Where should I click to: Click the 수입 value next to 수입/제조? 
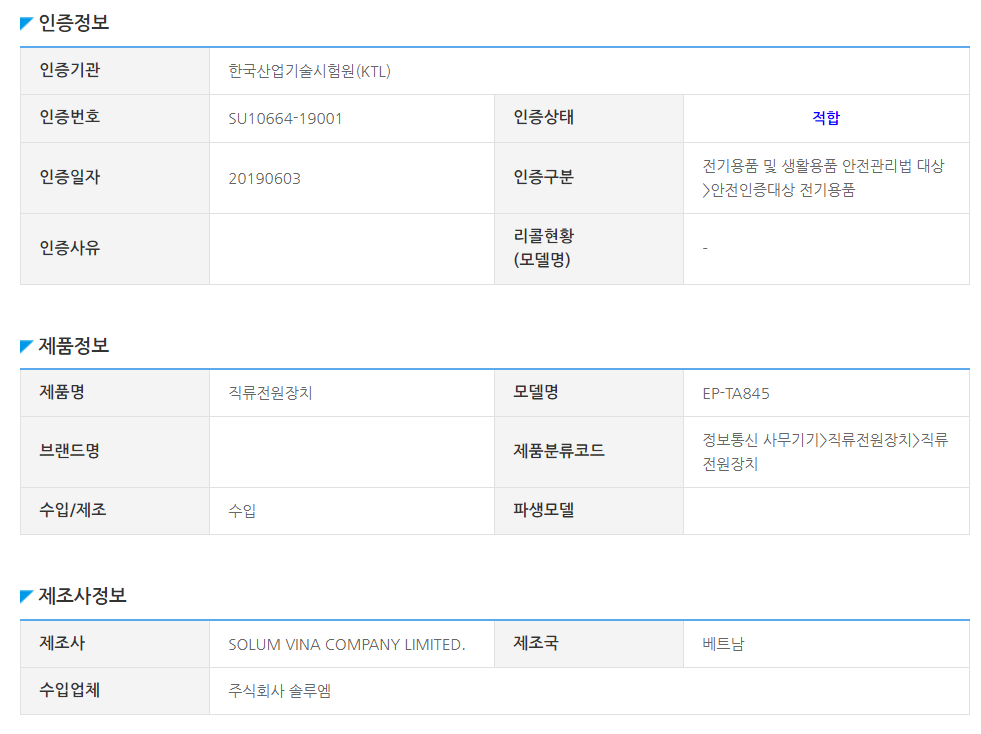point(242,511)
